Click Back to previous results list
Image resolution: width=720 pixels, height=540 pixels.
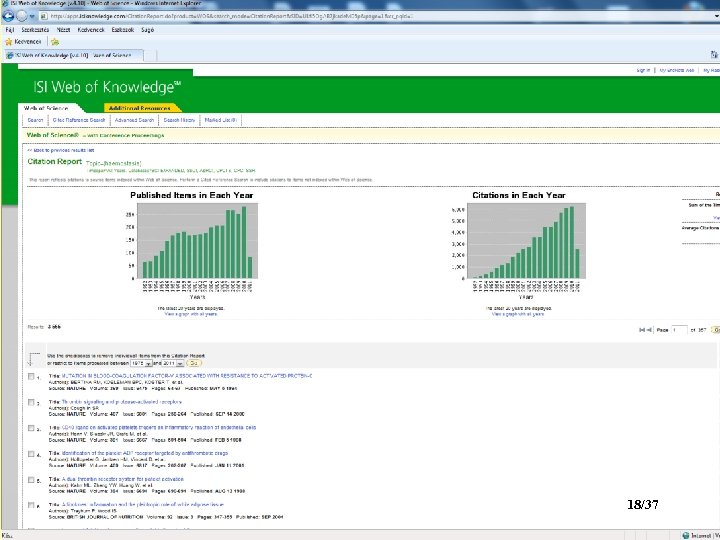point(61,150)
